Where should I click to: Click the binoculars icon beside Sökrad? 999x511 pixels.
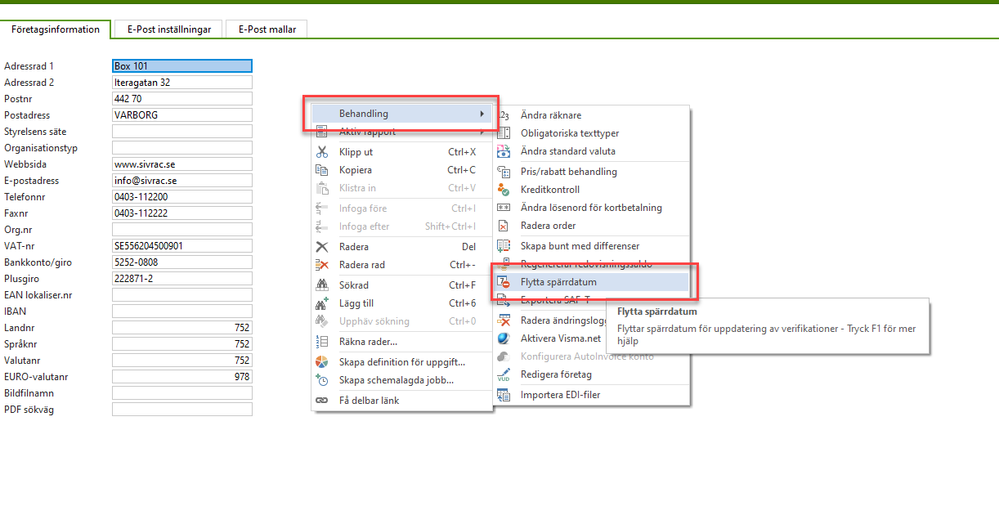coord(322,285)
